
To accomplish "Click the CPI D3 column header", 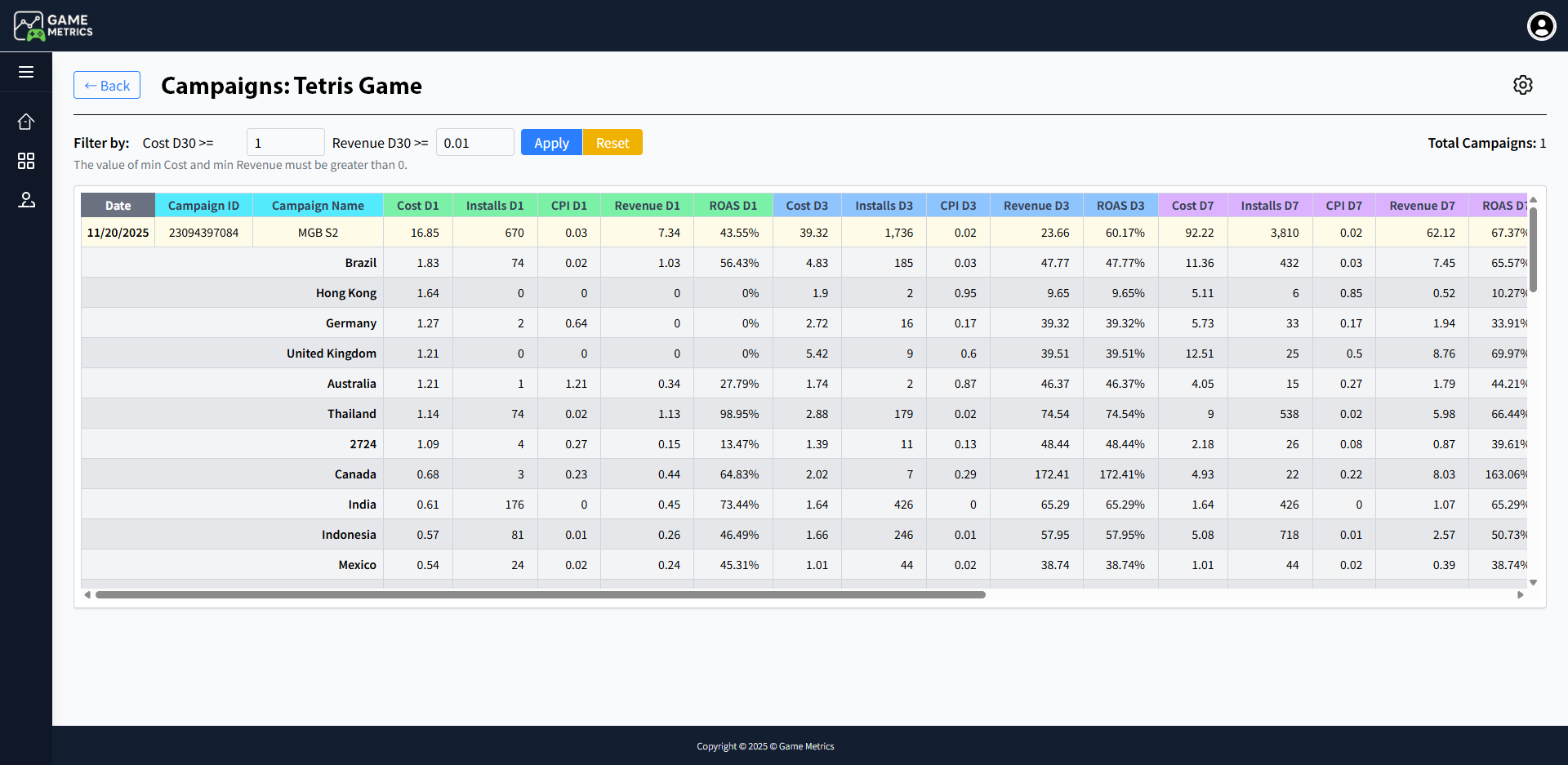I will (958, 206).
